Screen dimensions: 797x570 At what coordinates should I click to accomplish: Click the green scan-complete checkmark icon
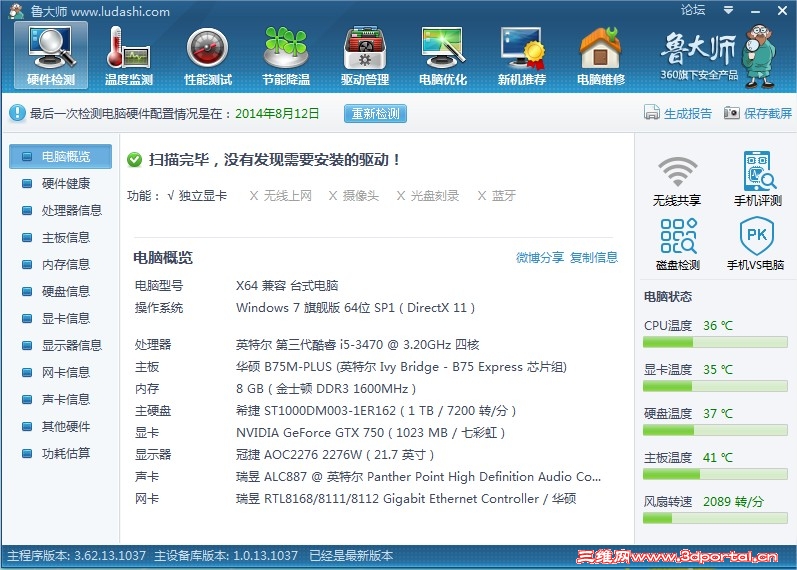[x=134, y=160]
